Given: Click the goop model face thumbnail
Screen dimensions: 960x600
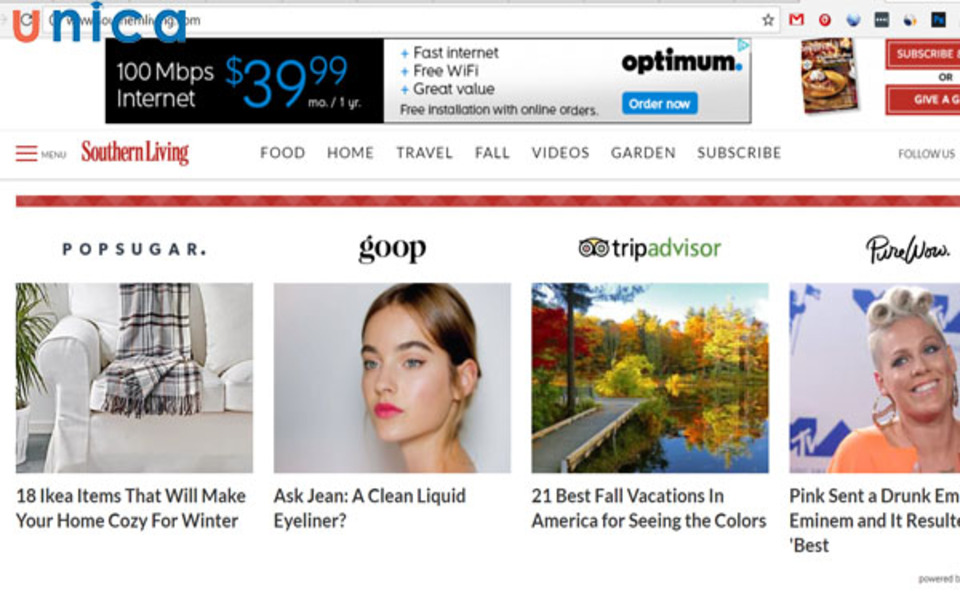Looking at the screenshot, I should tap(392, 378).
